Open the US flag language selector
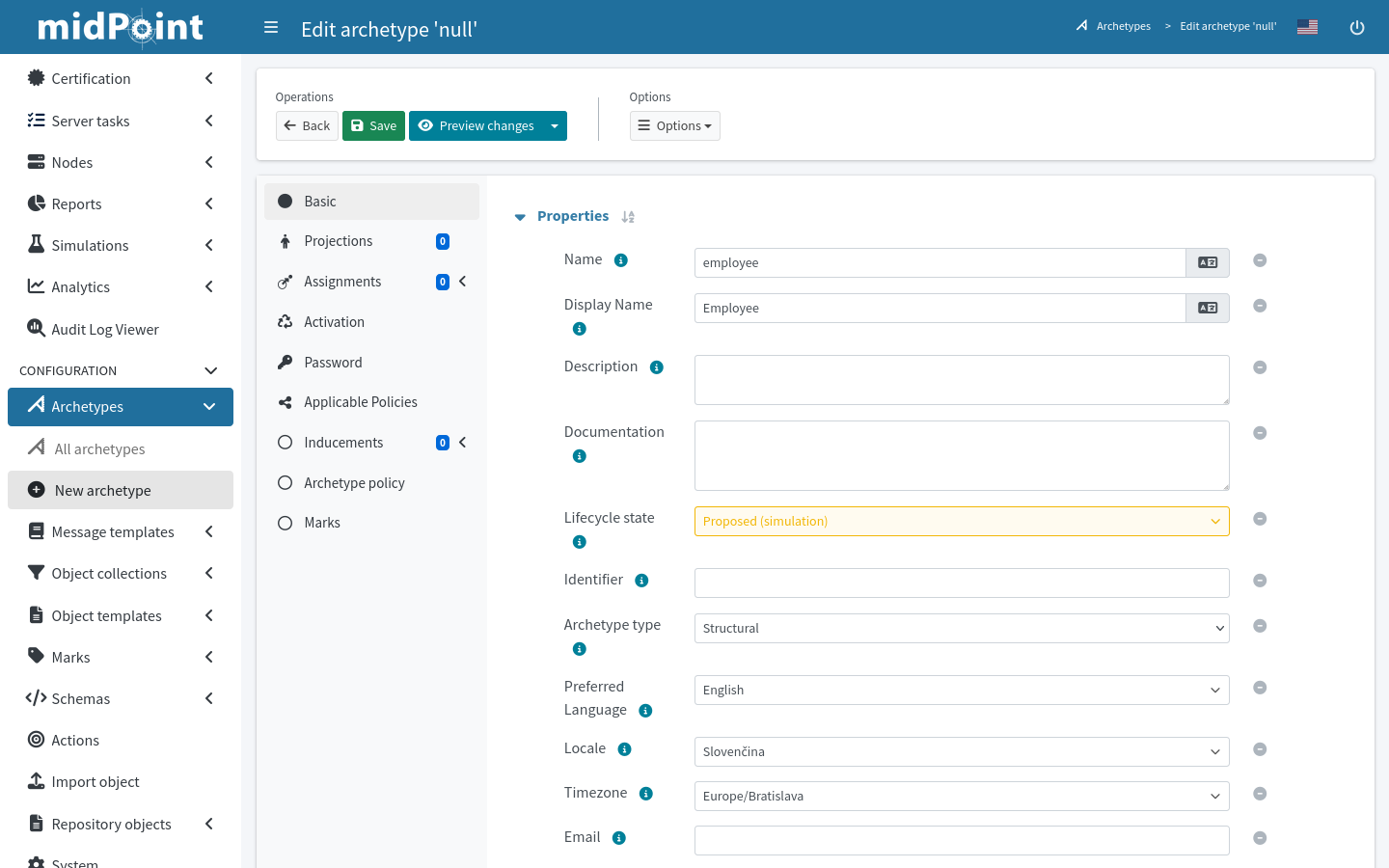1389x868 pixels. 1307,27
